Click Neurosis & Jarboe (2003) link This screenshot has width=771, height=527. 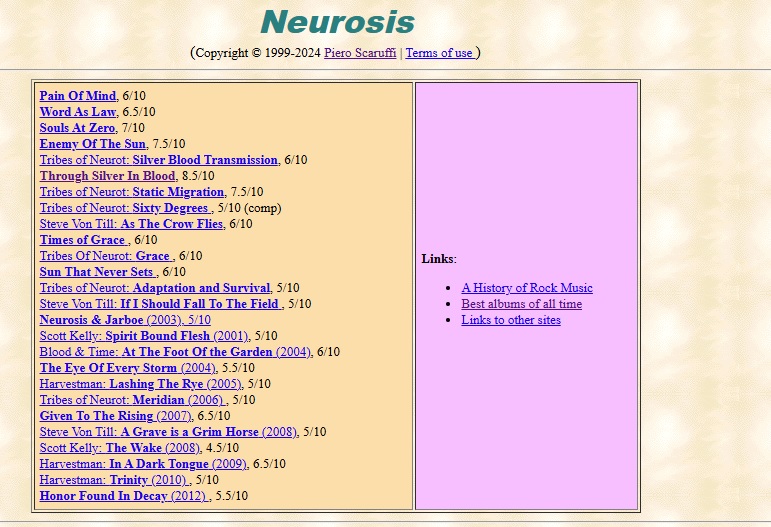pos(124,320)
